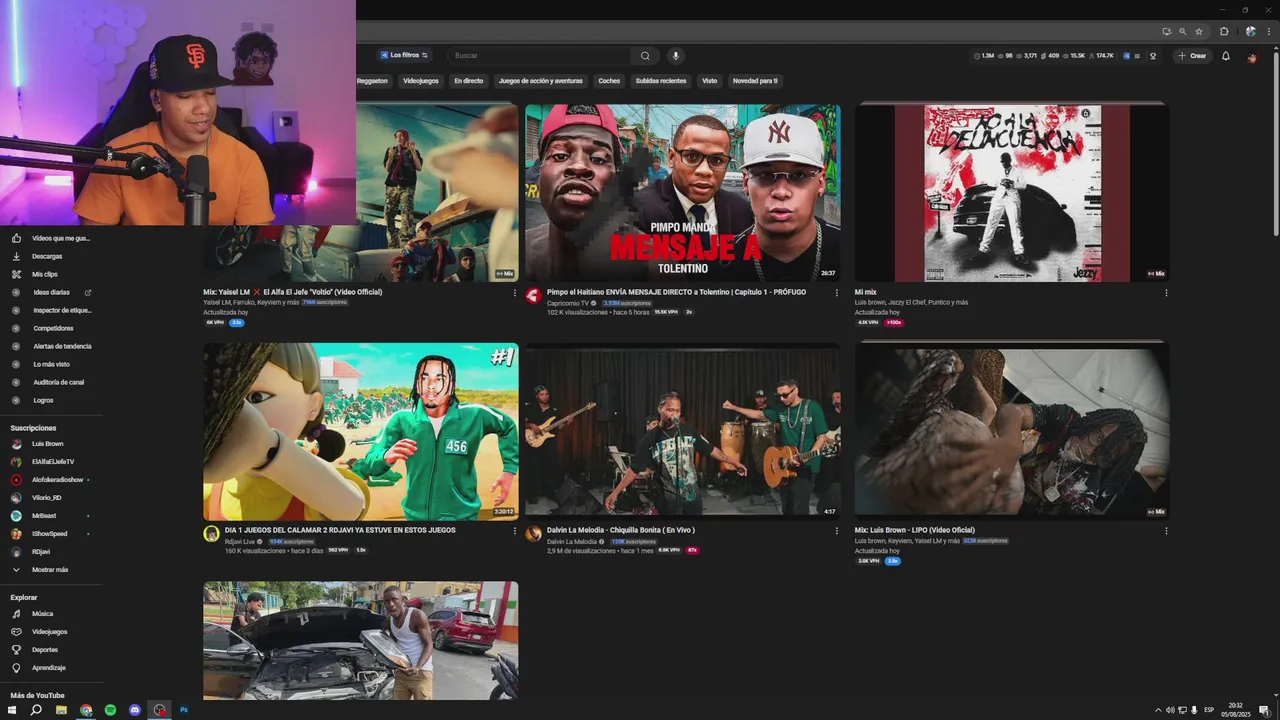Image resolution: width=1280 pixels, height=720 pixels.
Task: Click the install app icon in address bar
Action: point(1166,31)
